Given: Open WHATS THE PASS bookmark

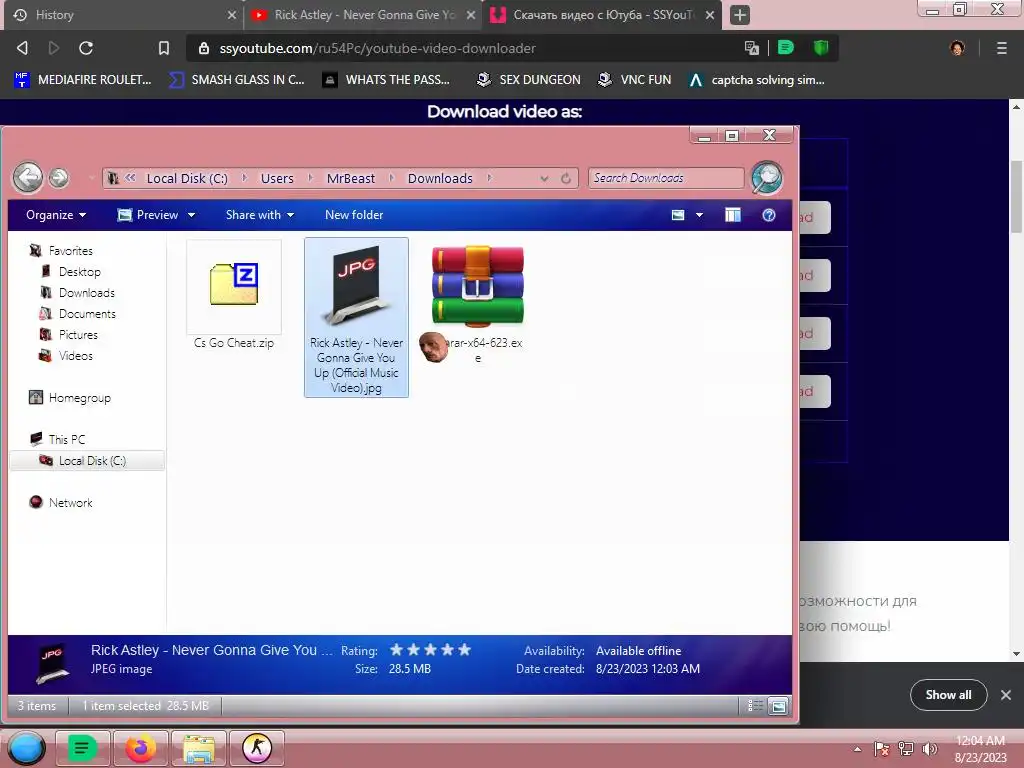Looking at the screenshot, I should click(387, 80).
